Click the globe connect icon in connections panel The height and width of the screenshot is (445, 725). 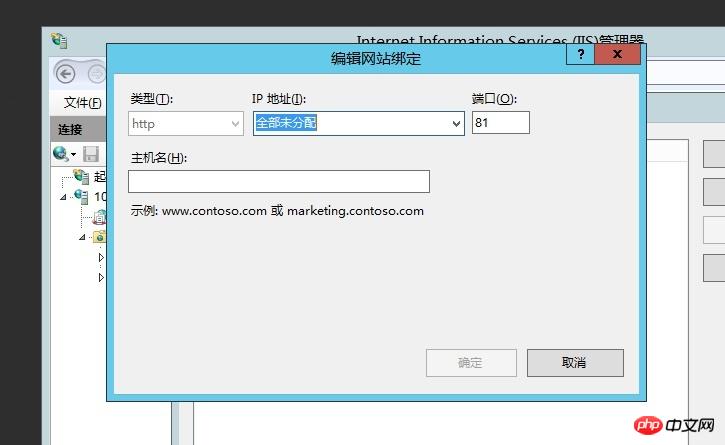[x=61, y=154]
